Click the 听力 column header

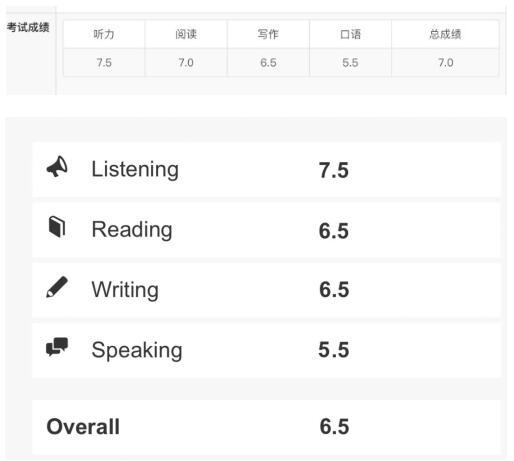point(104,34)
